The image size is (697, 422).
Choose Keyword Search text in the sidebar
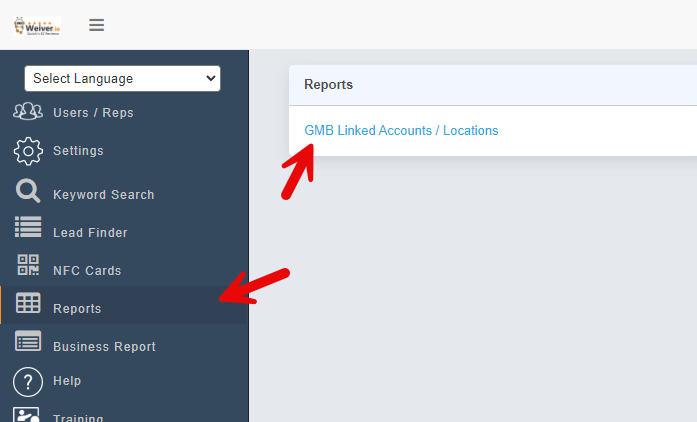104,195
